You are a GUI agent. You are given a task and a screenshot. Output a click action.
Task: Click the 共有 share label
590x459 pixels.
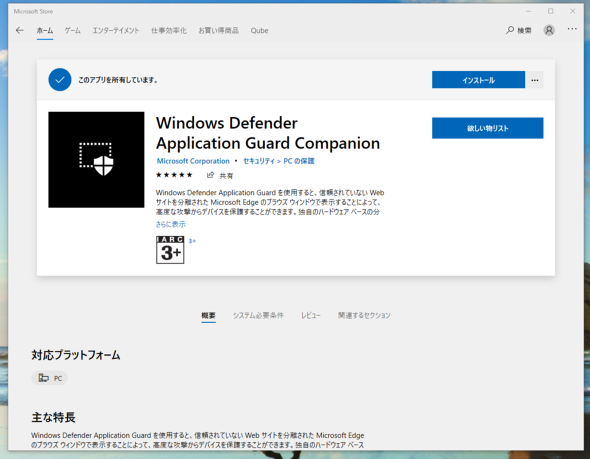click(226, 175)
